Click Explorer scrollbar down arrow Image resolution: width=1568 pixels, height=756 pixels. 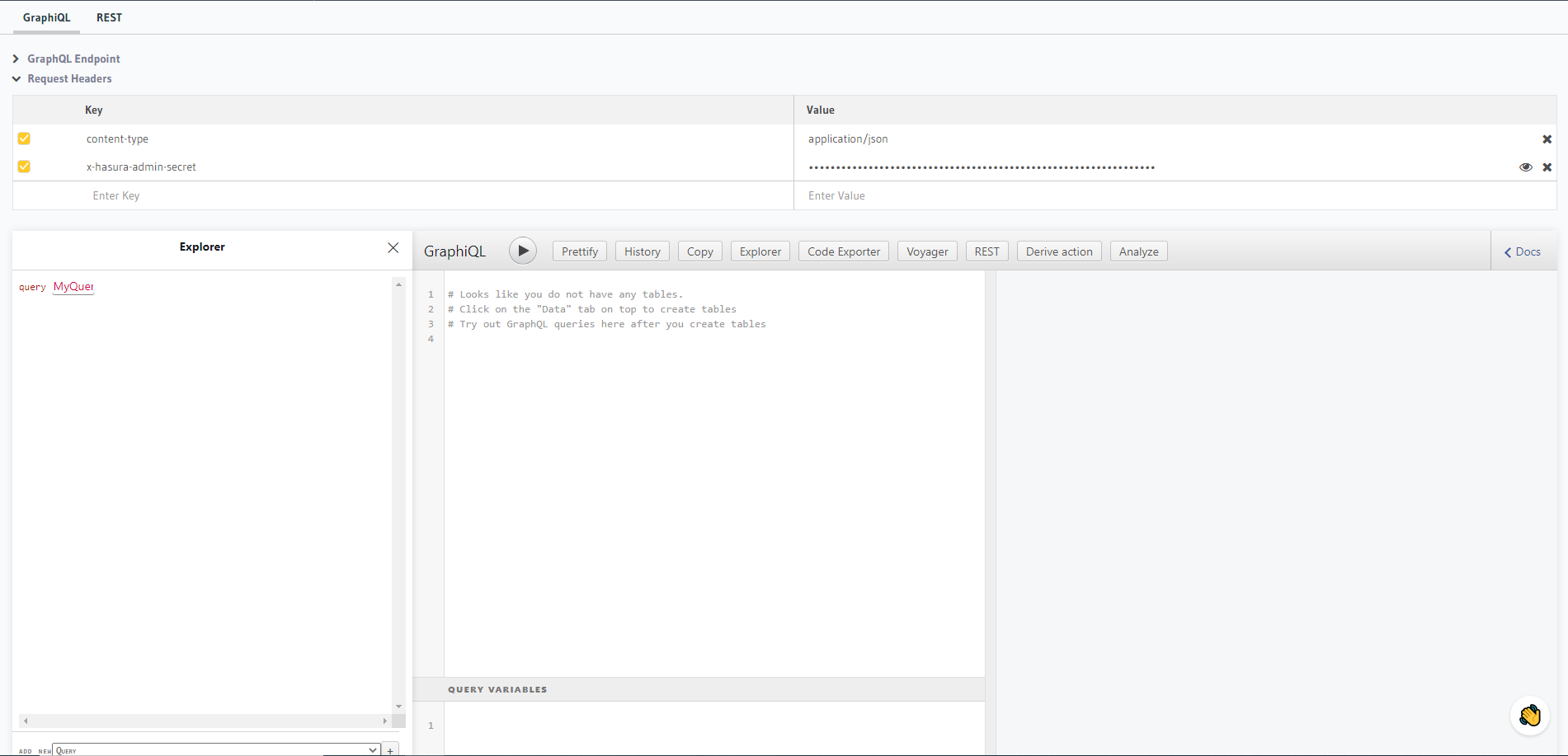click(398, 707)
